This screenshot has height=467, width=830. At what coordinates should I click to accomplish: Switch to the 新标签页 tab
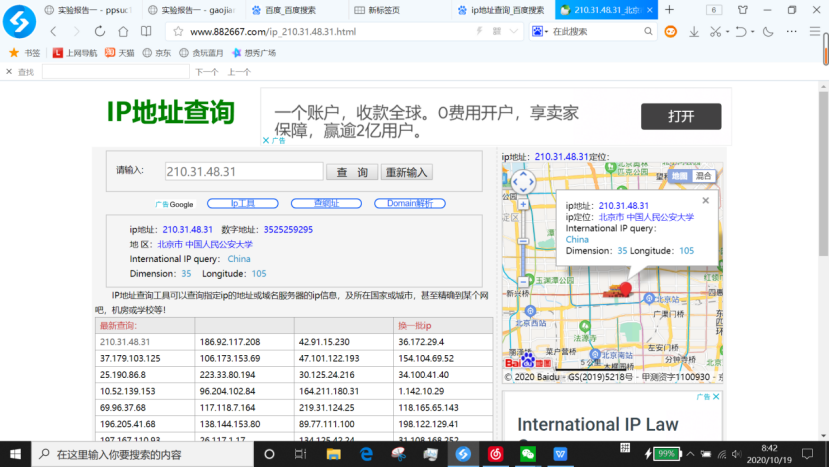pos(400,10)
